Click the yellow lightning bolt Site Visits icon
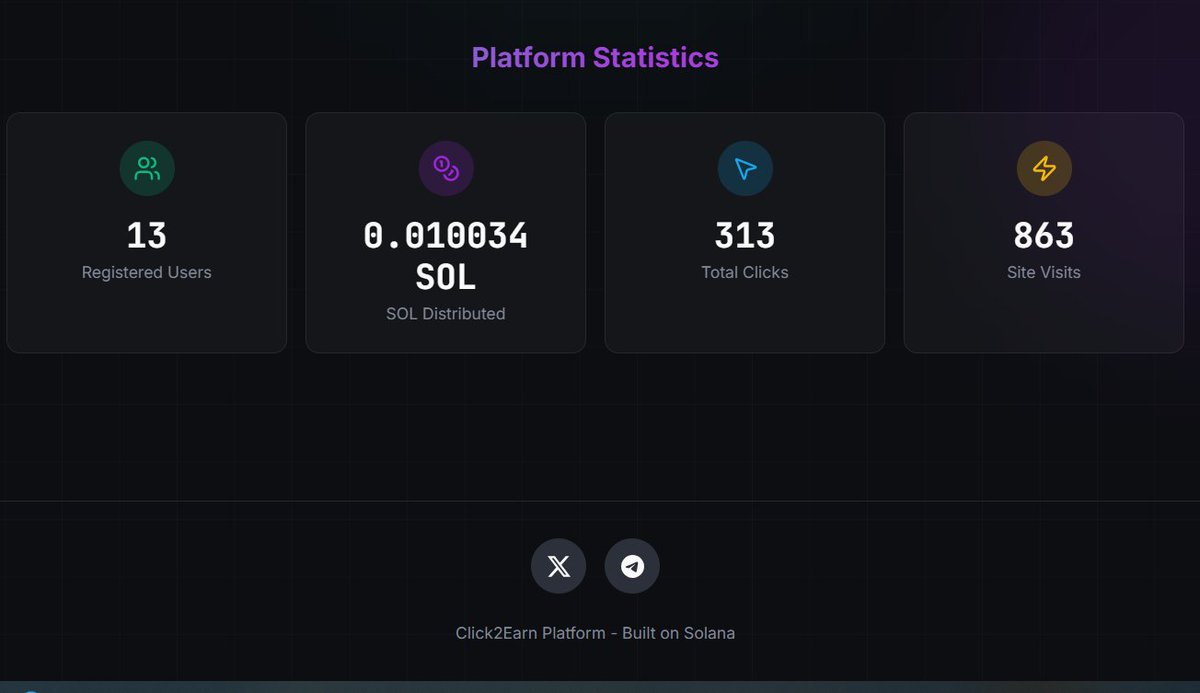 [x=1044, y=168]
